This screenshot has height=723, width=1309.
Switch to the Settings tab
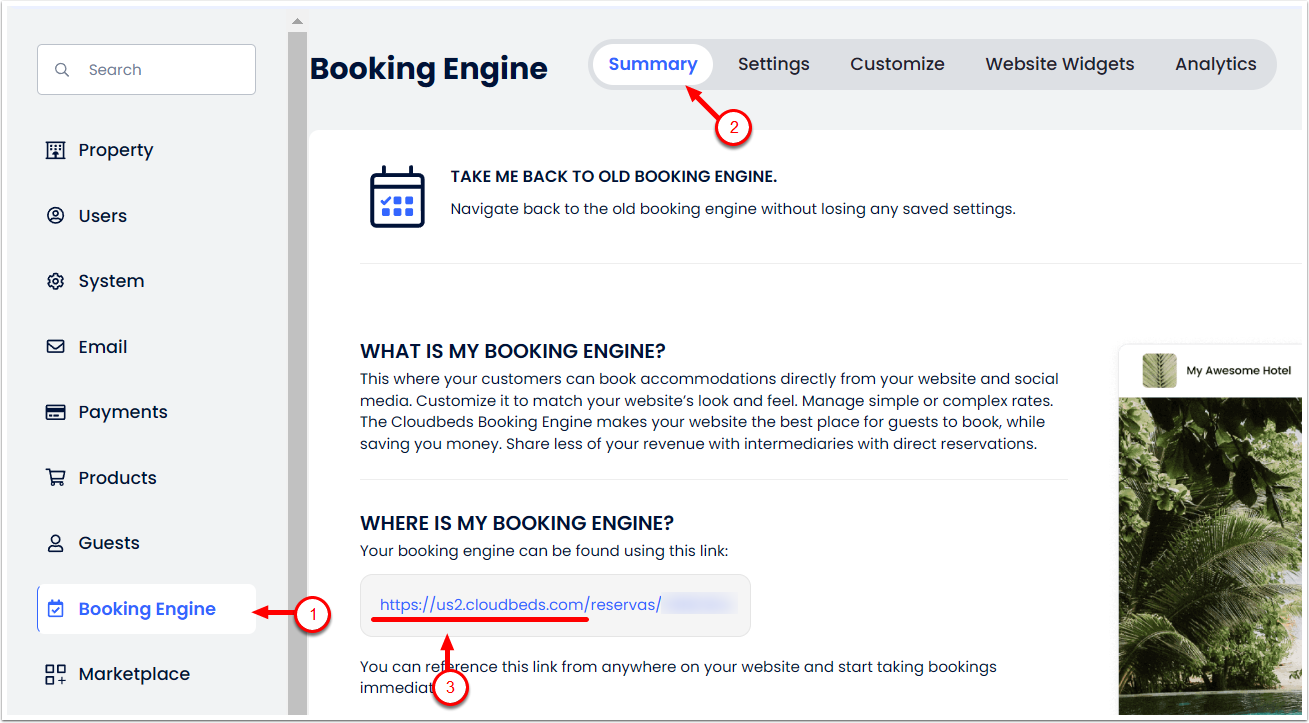773,64
